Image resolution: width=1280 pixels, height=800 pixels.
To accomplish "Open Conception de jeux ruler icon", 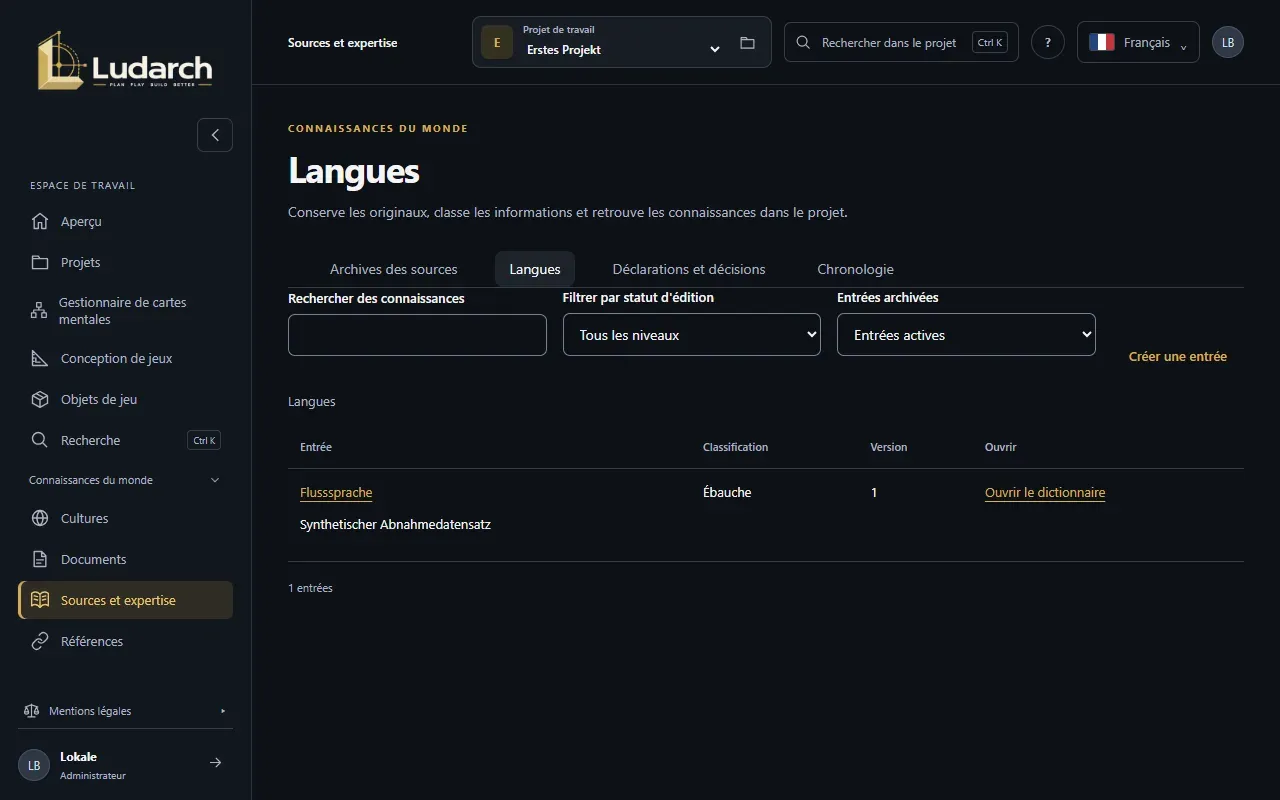I will [40, 358].
